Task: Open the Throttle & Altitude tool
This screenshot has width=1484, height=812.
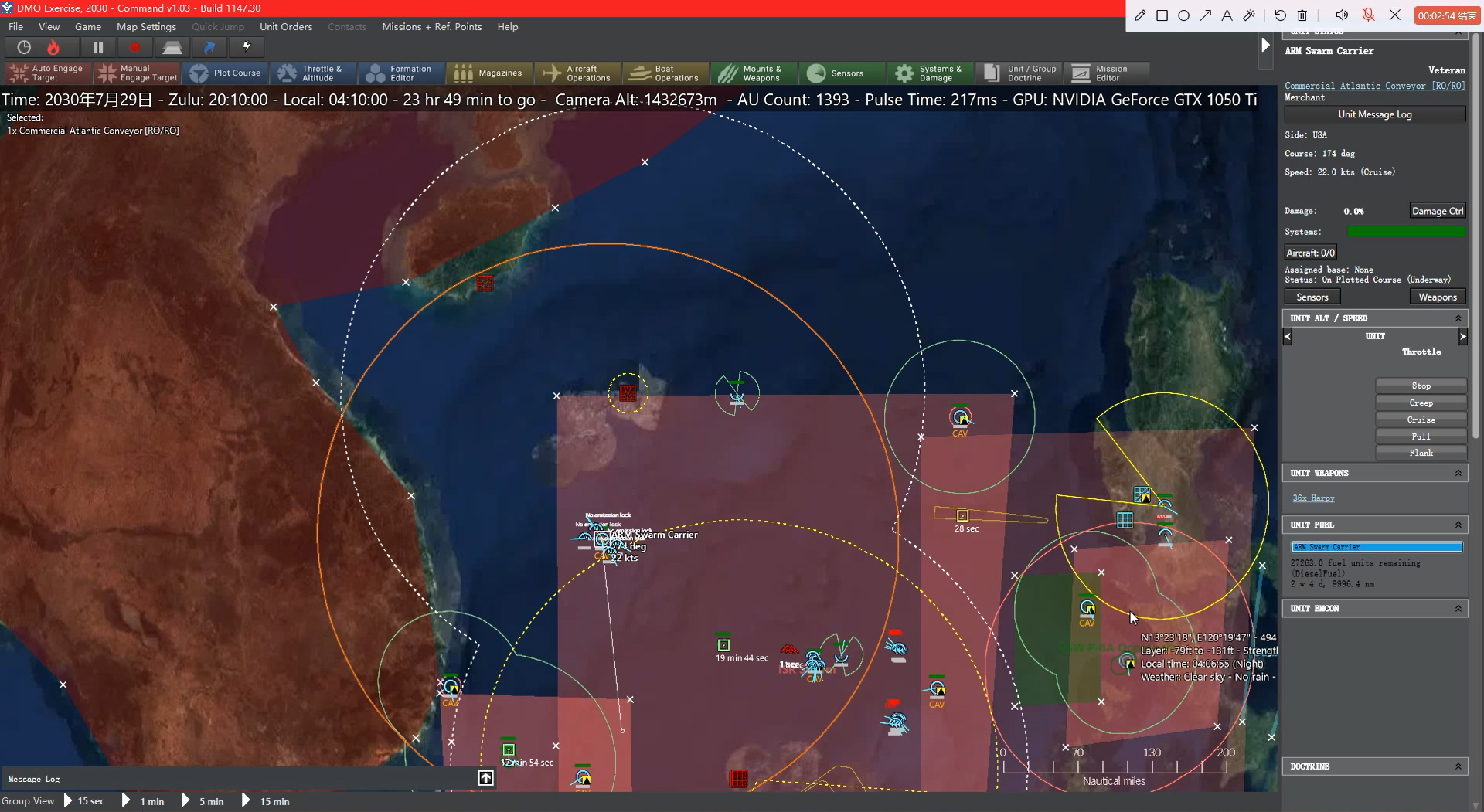Action: pyautogui.click(x=312, y=73)
